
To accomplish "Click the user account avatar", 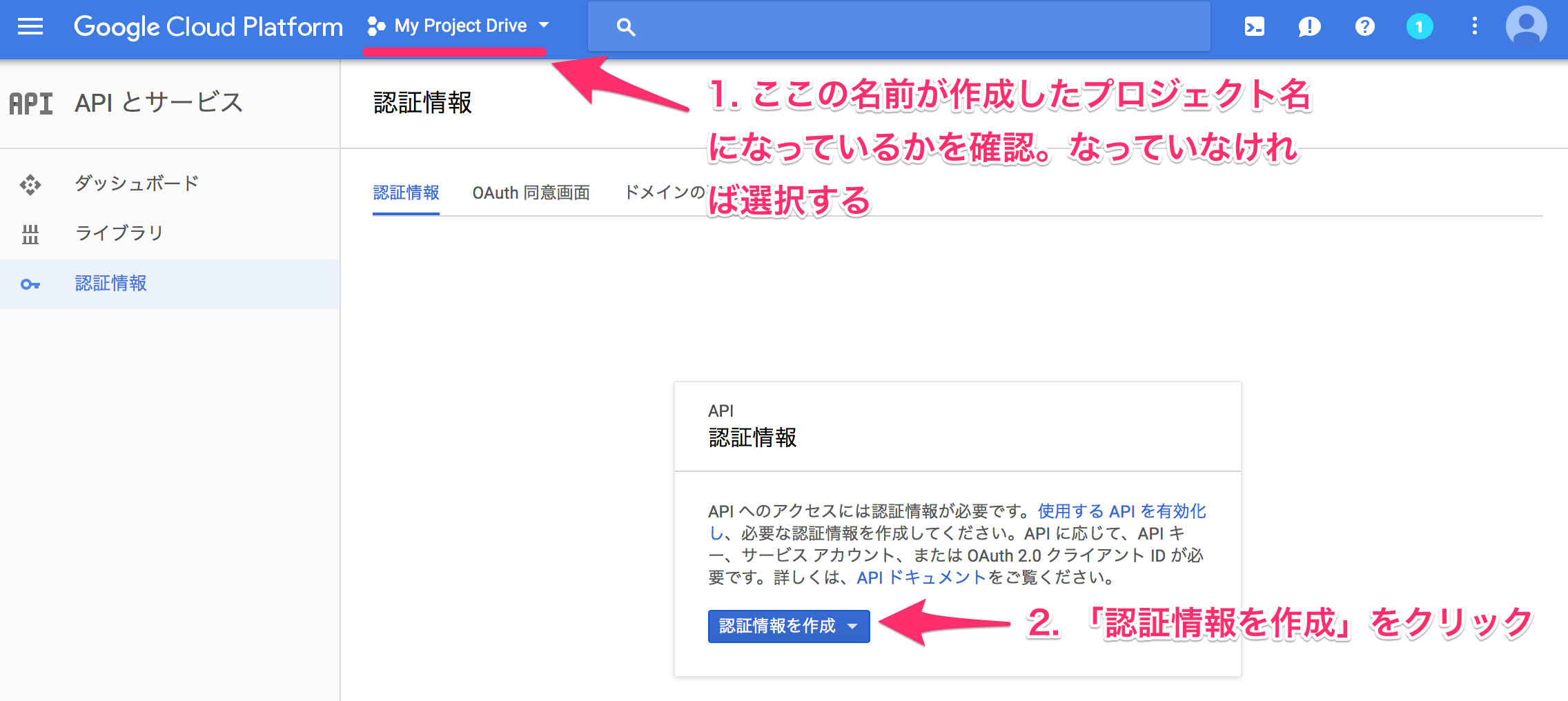I will [x=1526, y=27].
